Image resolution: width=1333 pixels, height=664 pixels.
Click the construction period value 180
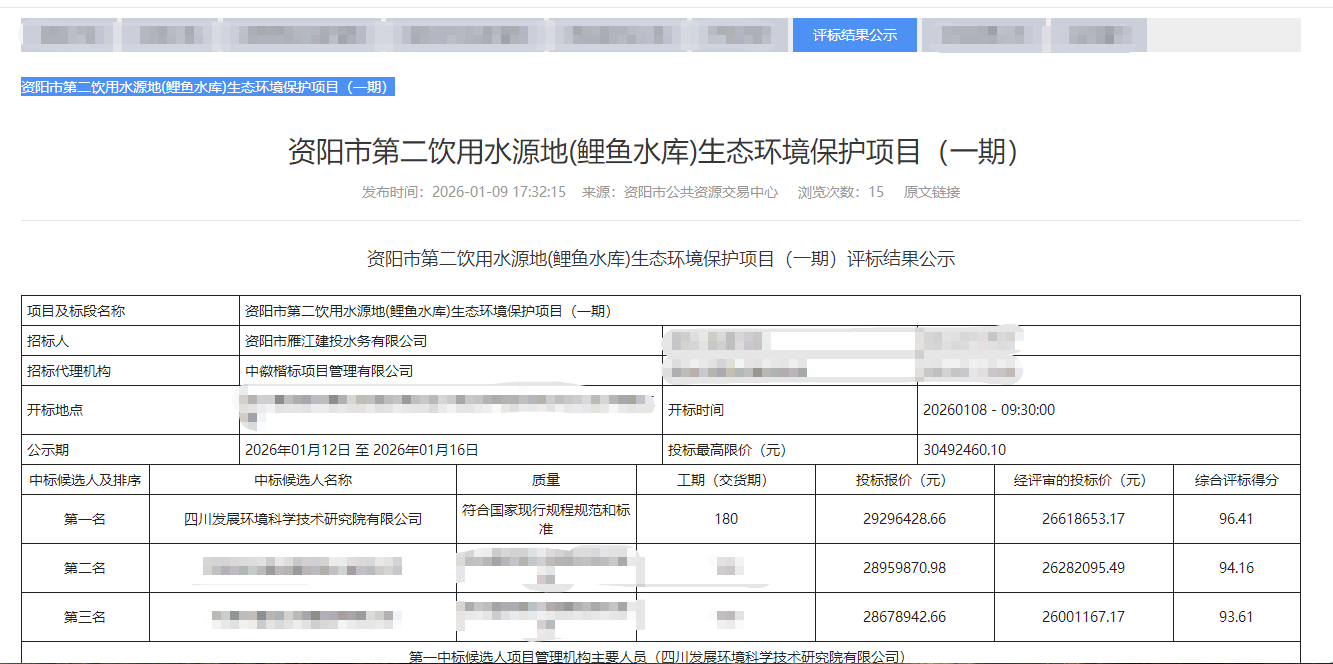tap(727, 517)
